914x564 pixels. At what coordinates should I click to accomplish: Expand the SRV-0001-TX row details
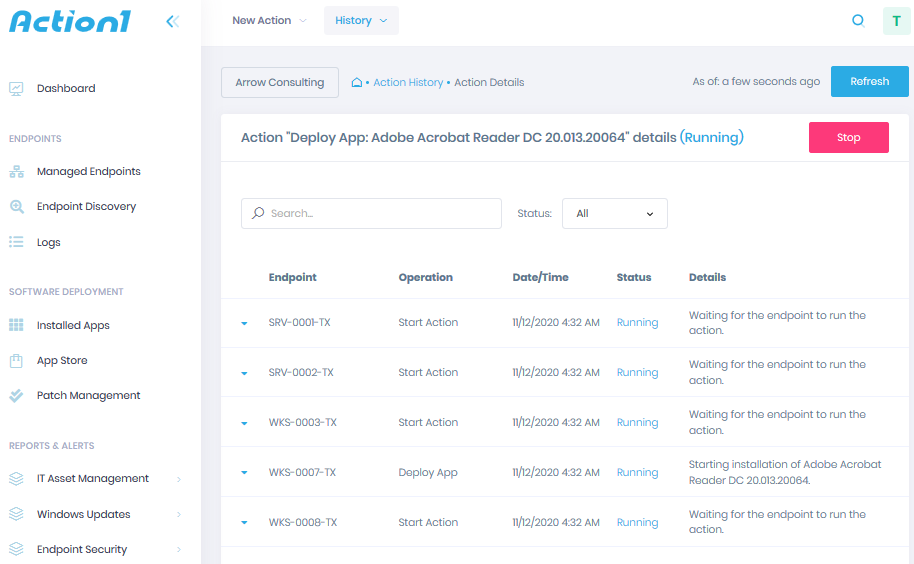244,323
